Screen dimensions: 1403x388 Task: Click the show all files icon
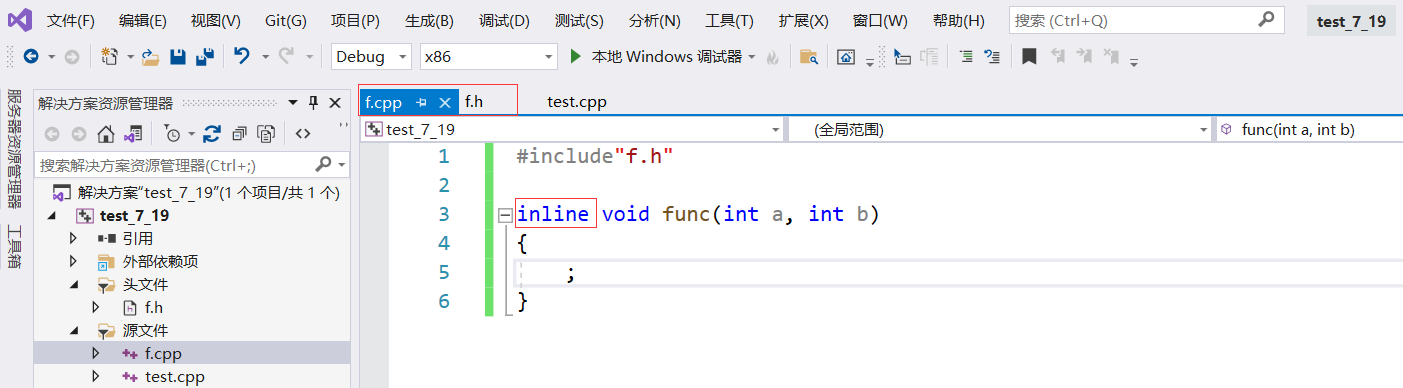click(x=266, y=133)
